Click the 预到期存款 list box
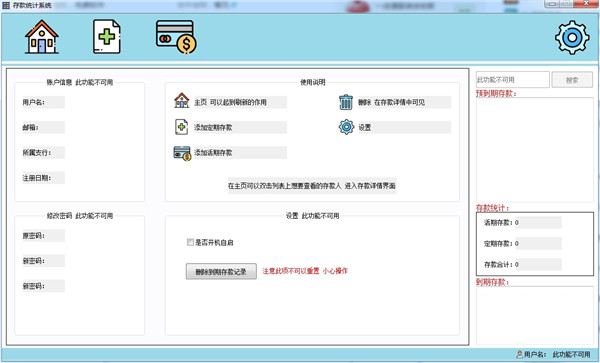 click(x=535, y=150)
